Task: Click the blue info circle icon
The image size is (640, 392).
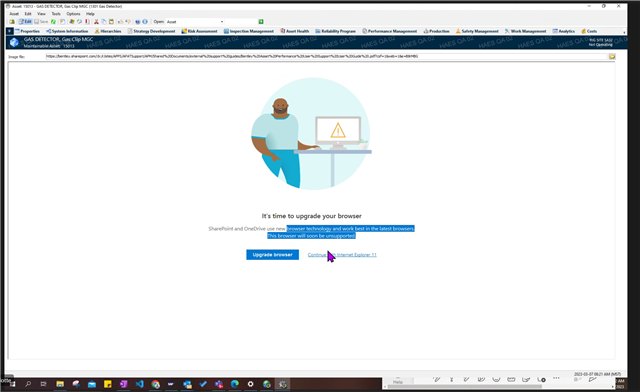Action: coord(145,22)
